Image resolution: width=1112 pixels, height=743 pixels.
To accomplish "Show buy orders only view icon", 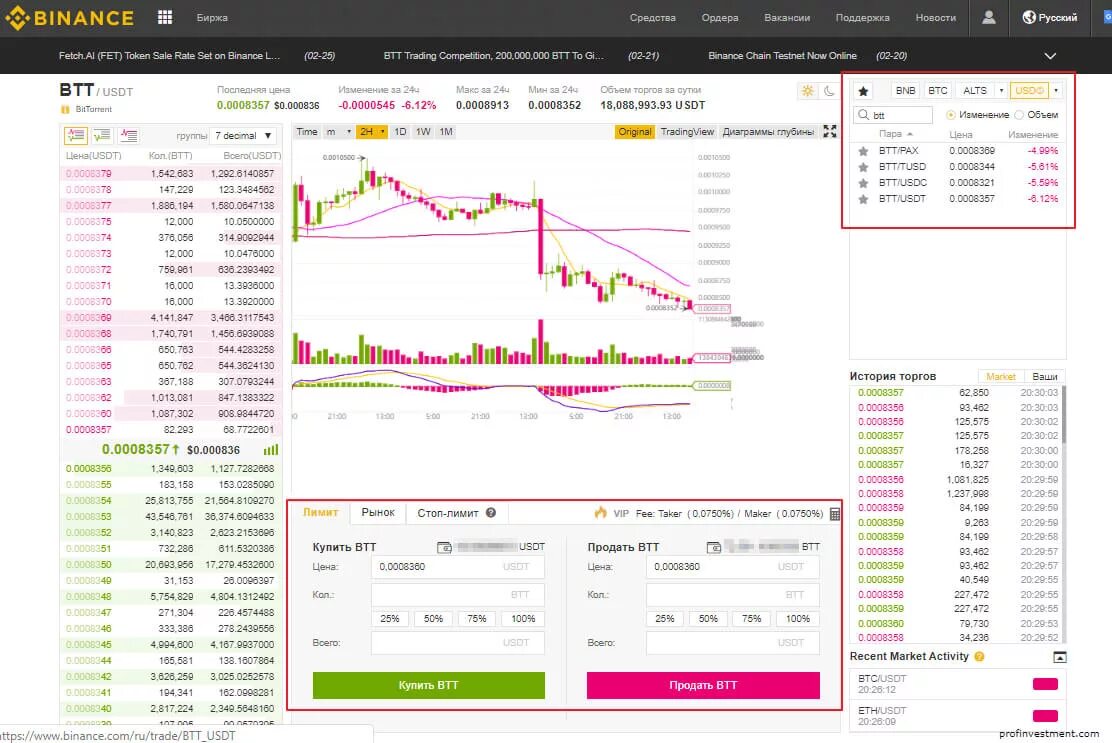I will pyautogui.click(x=102, y=135).
